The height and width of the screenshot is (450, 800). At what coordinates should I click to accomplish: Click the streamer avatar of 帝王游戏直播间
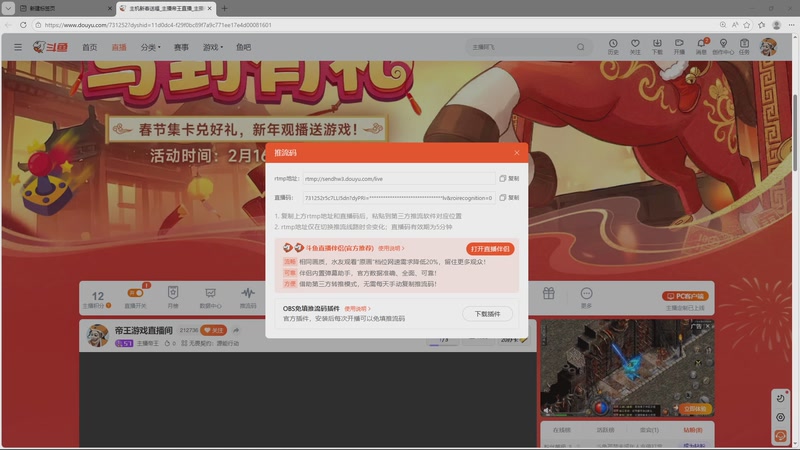click(x=97, y=335)
